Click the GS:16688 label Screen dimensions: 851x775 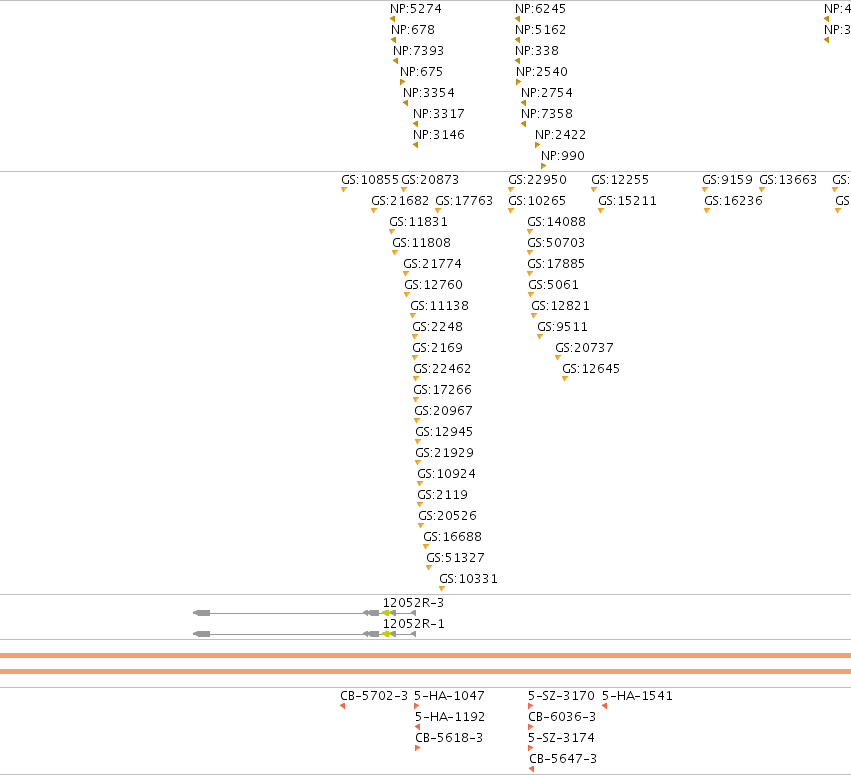tap(453, 537)
